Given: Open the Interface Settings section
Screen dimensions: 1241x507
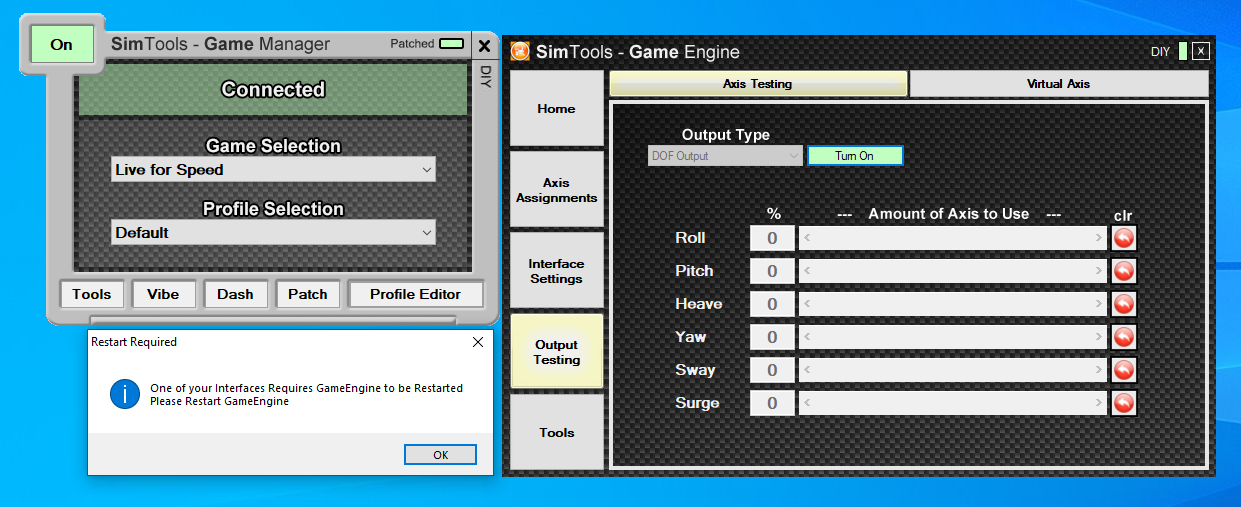Looking at the screenshot, I should pyautogui.click(x=557, y=271).
